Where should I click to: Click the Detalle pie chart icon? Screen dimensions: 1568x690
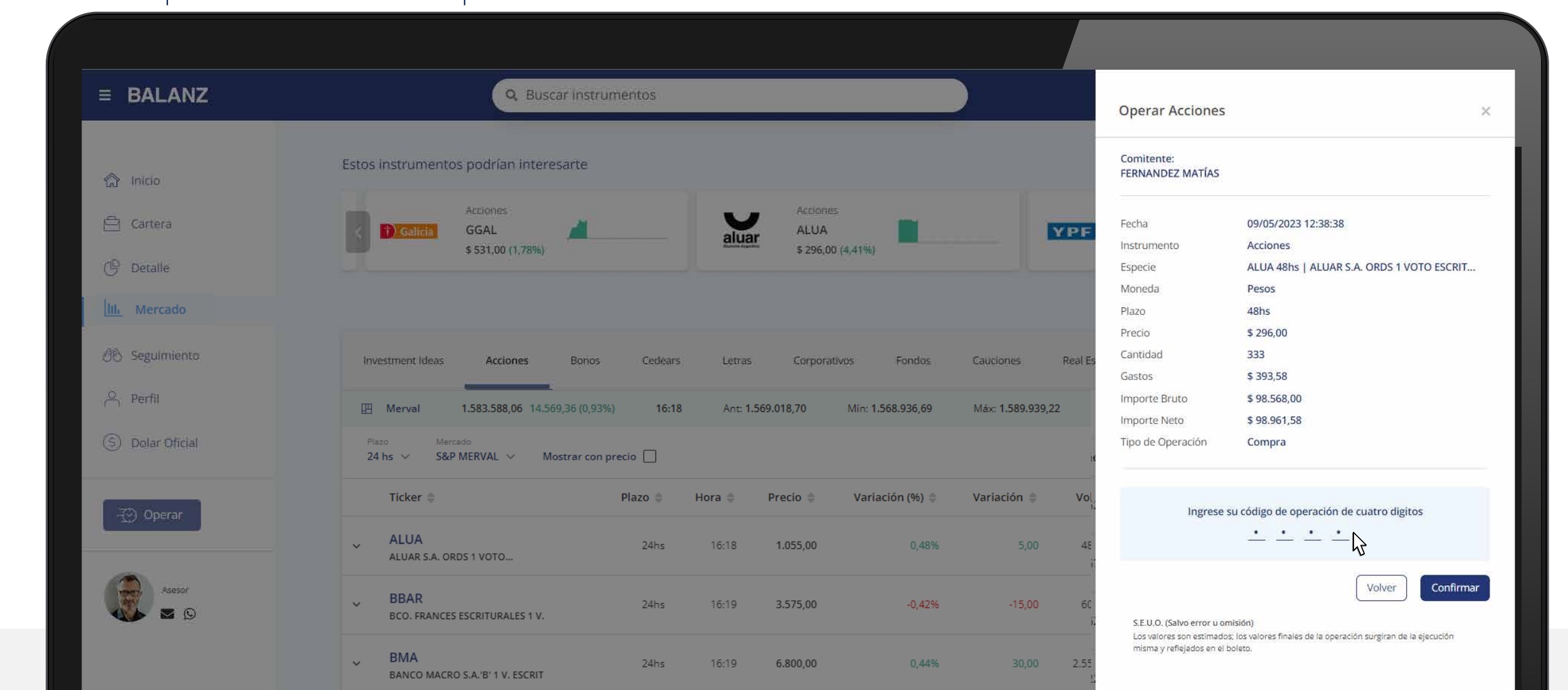pyautogui.click(x=112, y=268)
